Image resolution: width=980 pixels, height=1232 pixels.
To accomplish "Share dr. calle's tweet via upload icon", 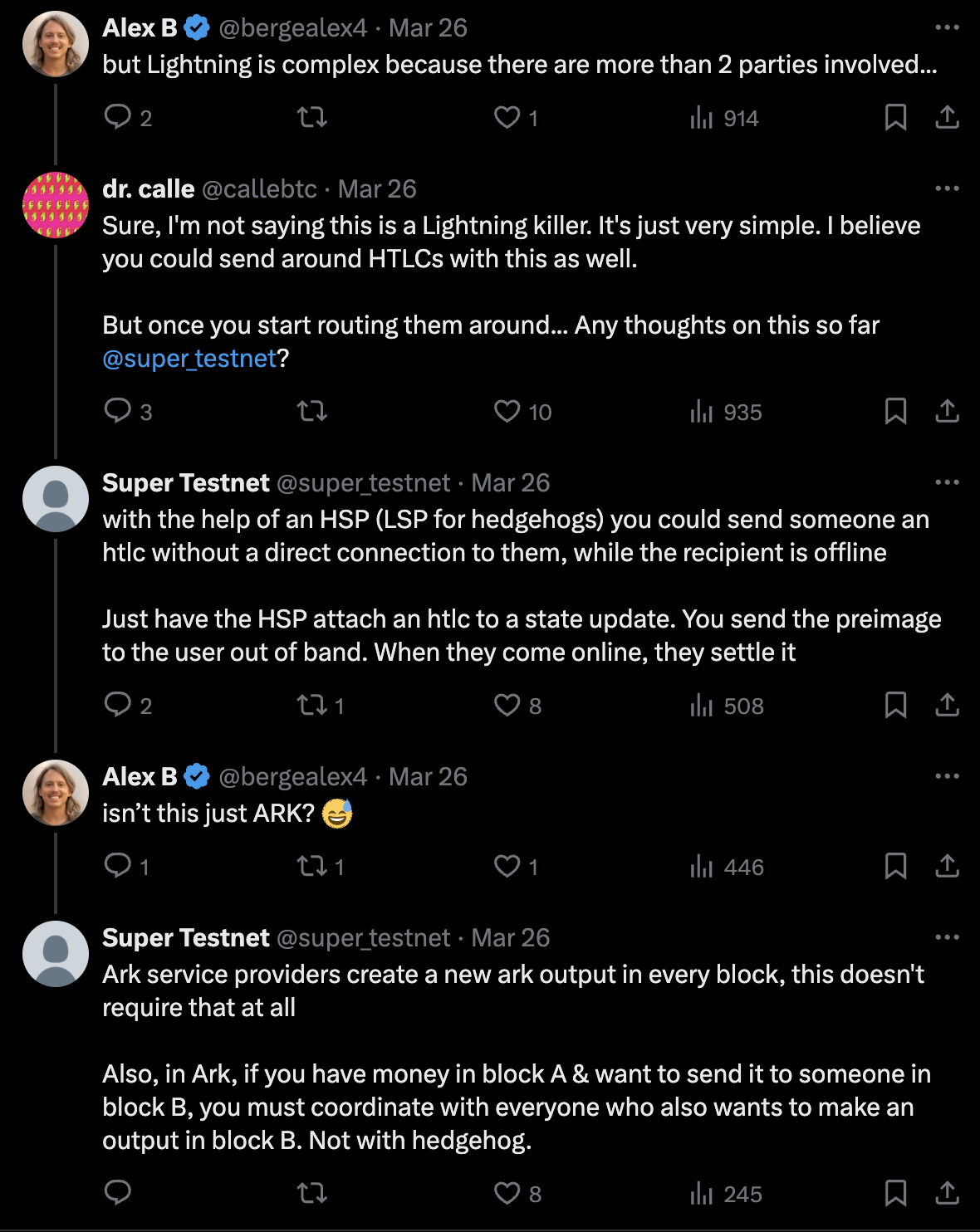I will pyautogui.click(x=947, y=411).
